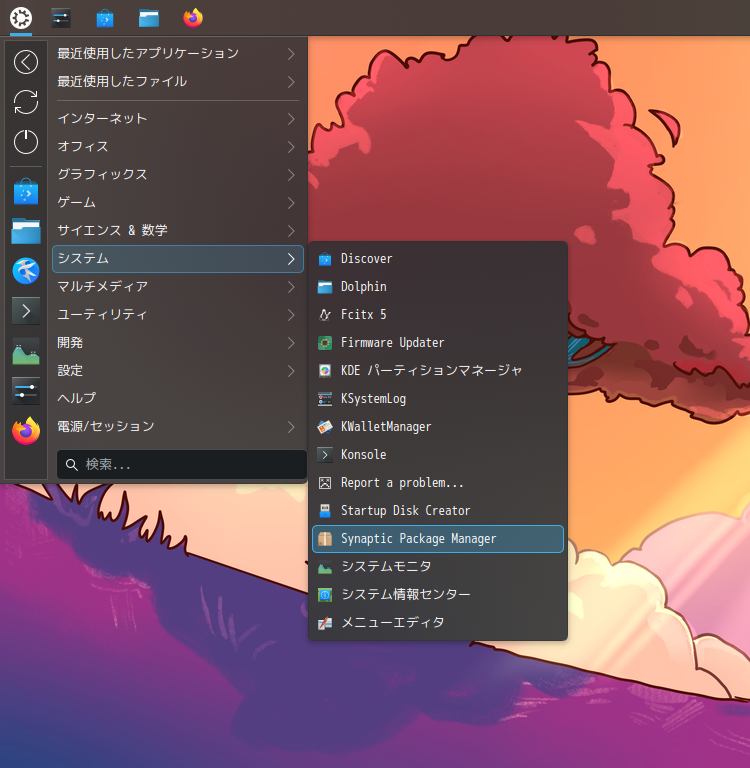Open the サイエンス & 数学 menu category
The image size is (750, 768).
click(177, 230)
